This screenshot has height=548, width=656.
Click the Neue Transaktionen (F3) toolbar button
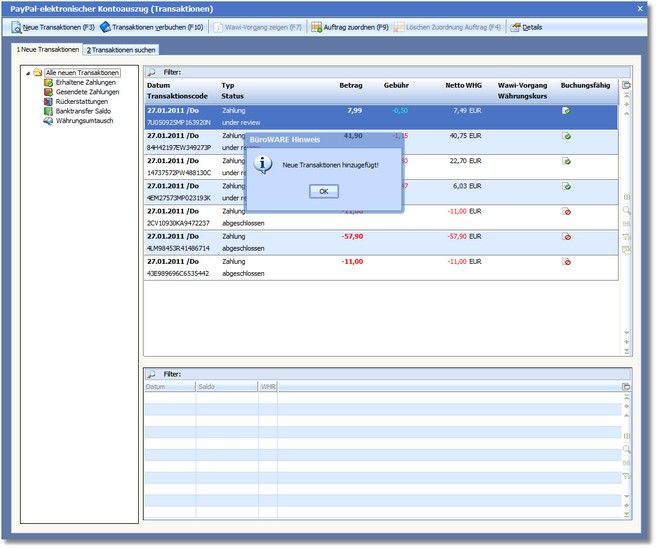coord(53,27)
